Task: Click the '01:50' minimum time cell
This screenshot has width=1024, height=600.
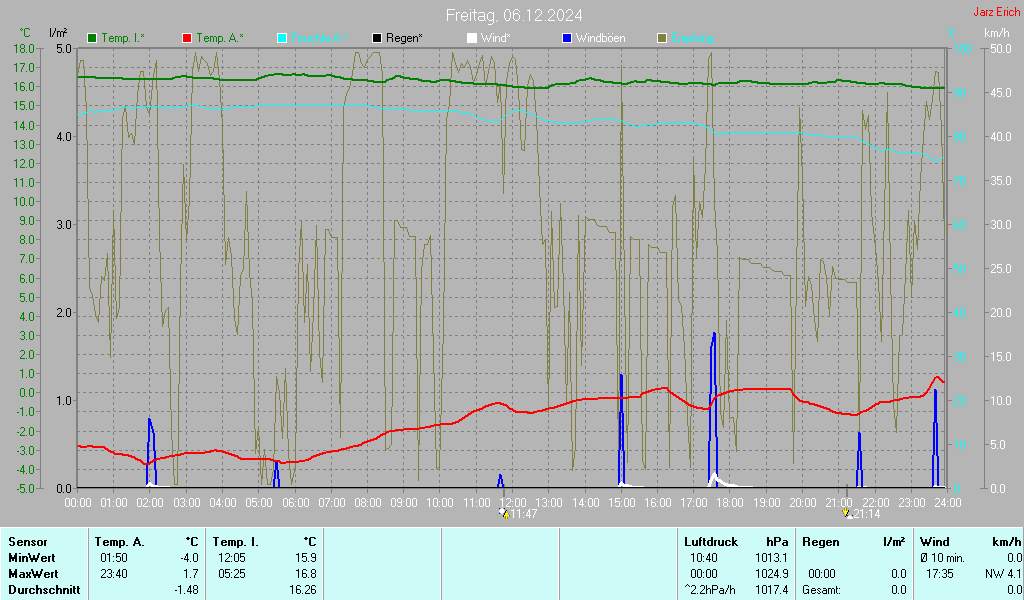Action: click(x=114, y=558)
